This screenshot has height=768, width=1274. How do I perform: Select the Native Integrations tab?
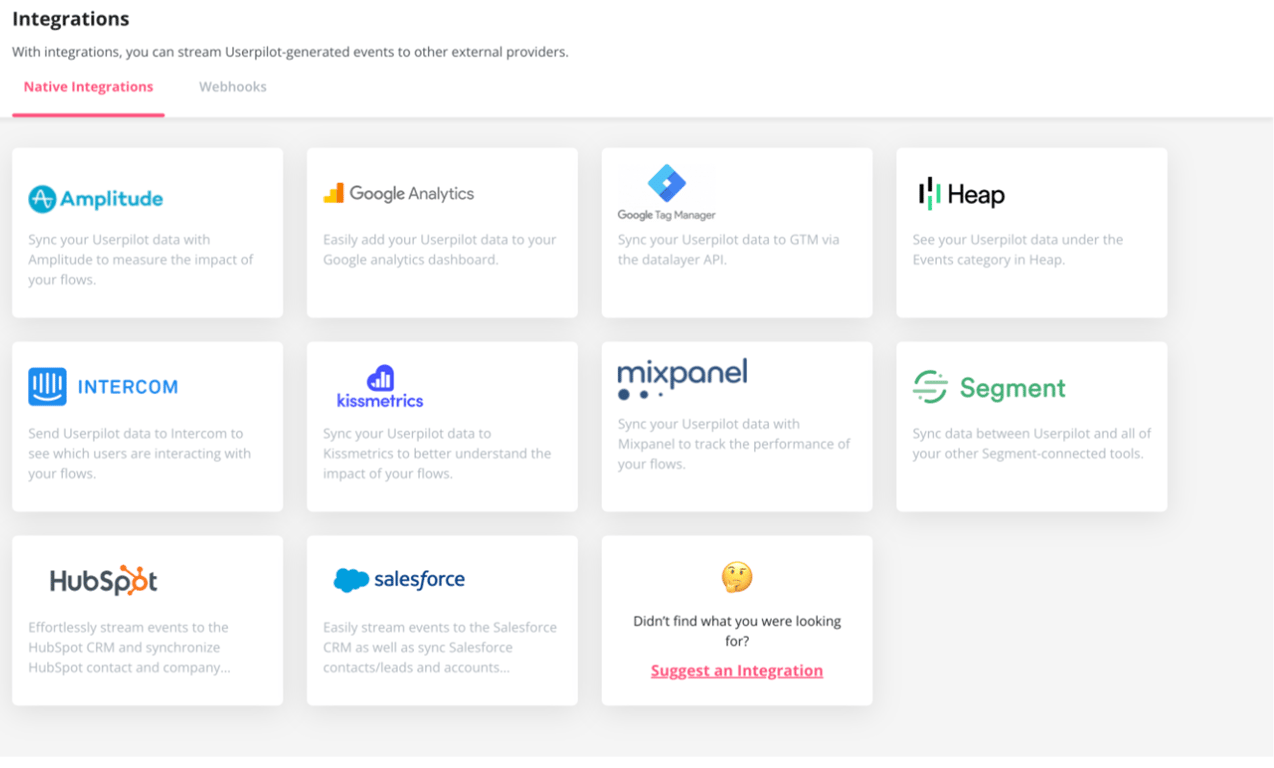(x=88, y=87)
